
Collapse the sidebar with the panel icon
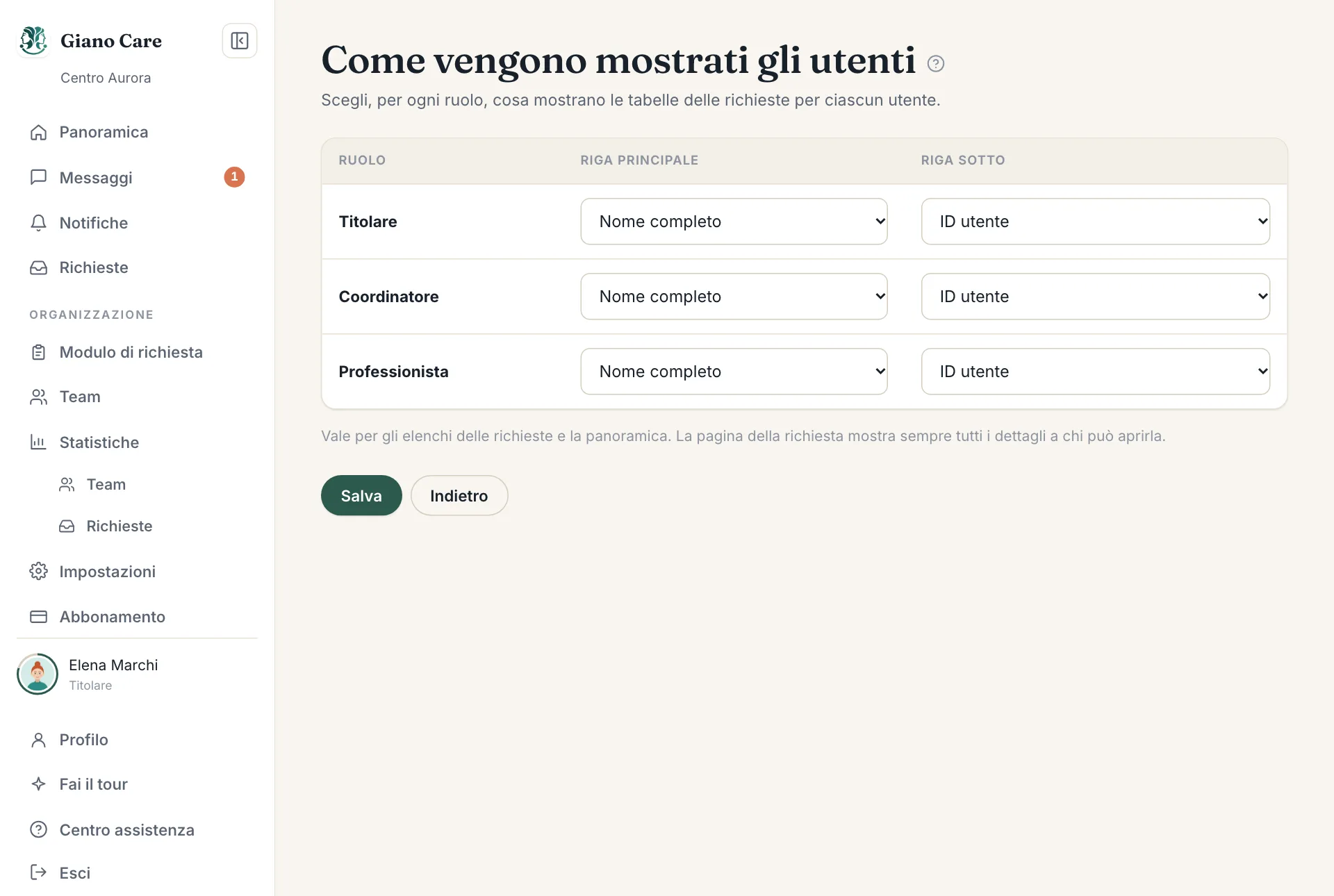point(240,41)
